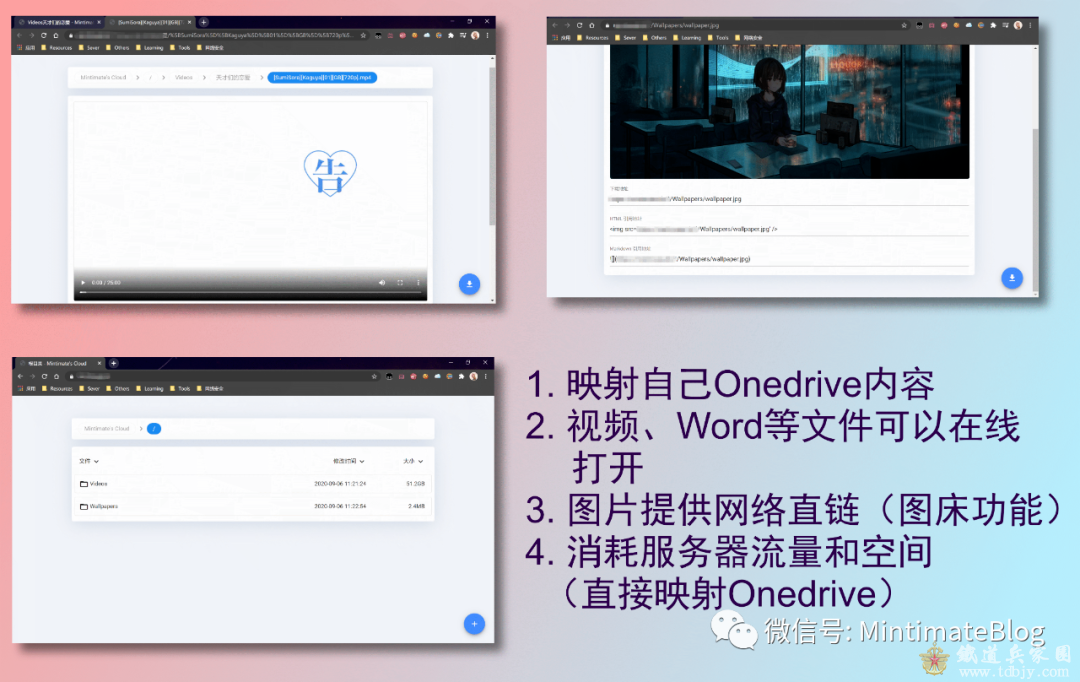Viewport: 1080px width, 682px height.
Task: Click the Wallpapers size value 2.4MB
Action: pos(416,506)
